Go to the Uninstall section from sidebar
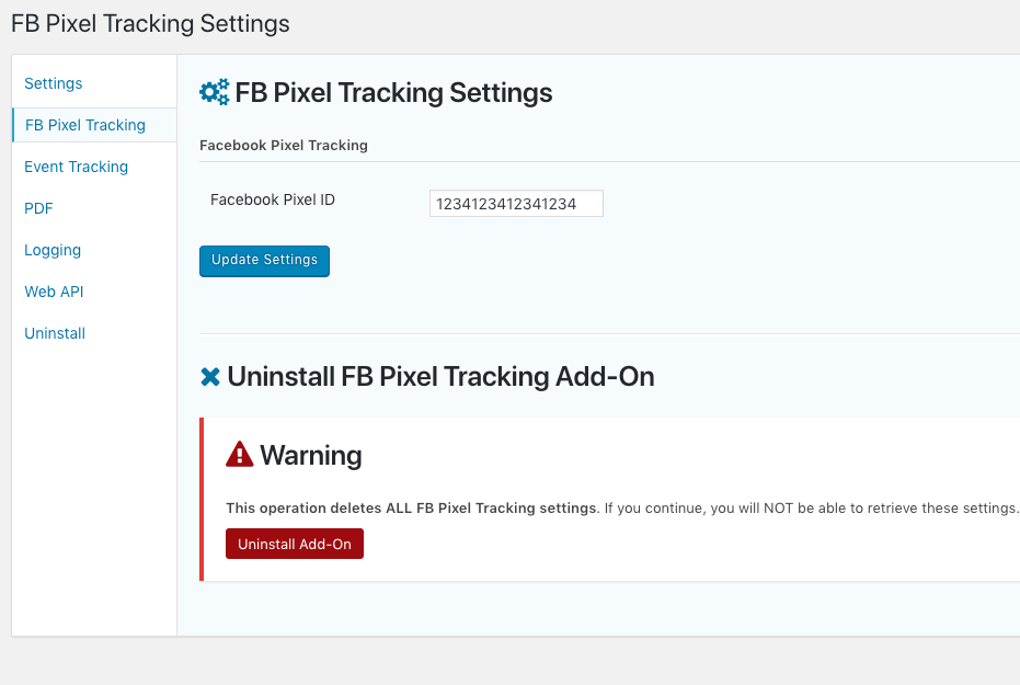This screenshot has height=685, width=1020. tap(54, 333)
